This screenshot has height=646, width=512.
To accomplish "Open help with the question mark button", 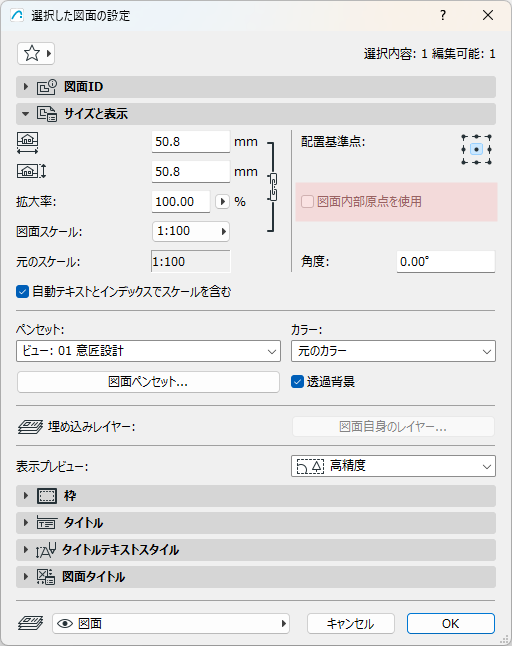I will (x=443, y=15).
